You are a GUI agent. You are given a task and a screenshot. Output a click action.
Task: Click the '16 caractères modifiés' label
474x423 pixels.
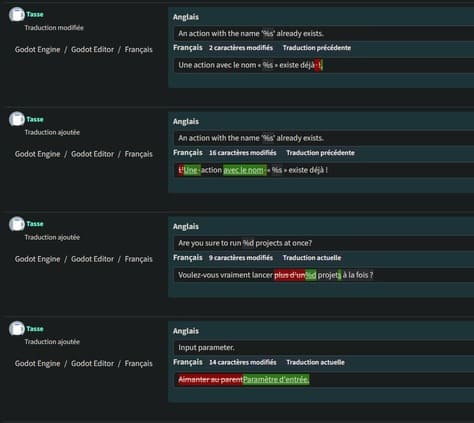(243, 153)
